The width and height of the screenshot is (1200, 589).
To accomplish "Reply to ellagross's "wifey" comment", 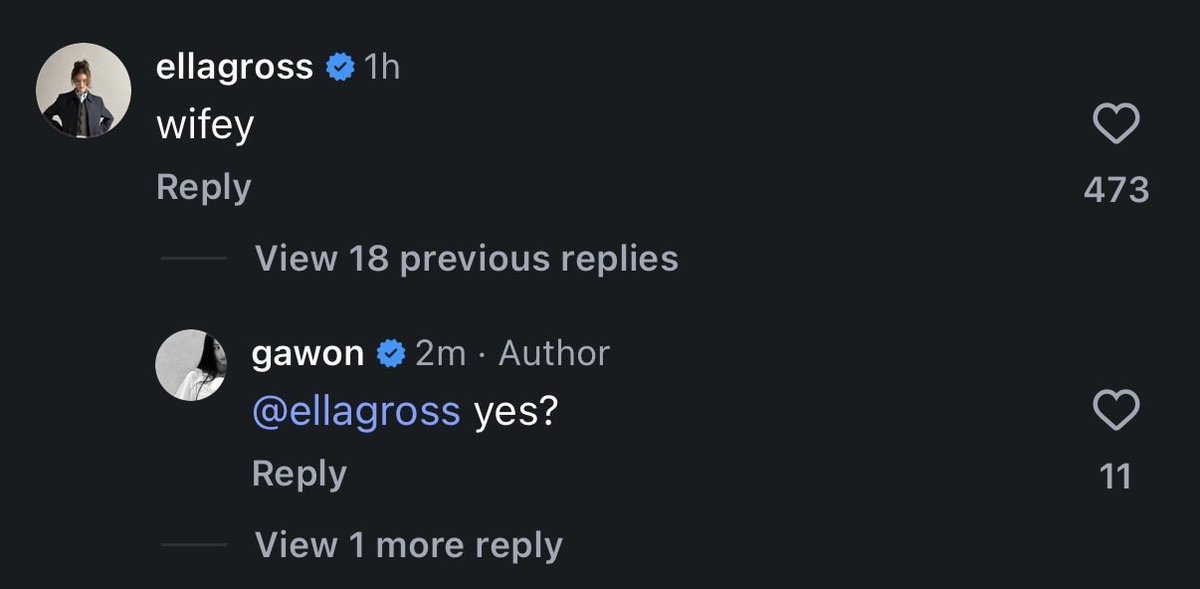I will click(203, 187).
